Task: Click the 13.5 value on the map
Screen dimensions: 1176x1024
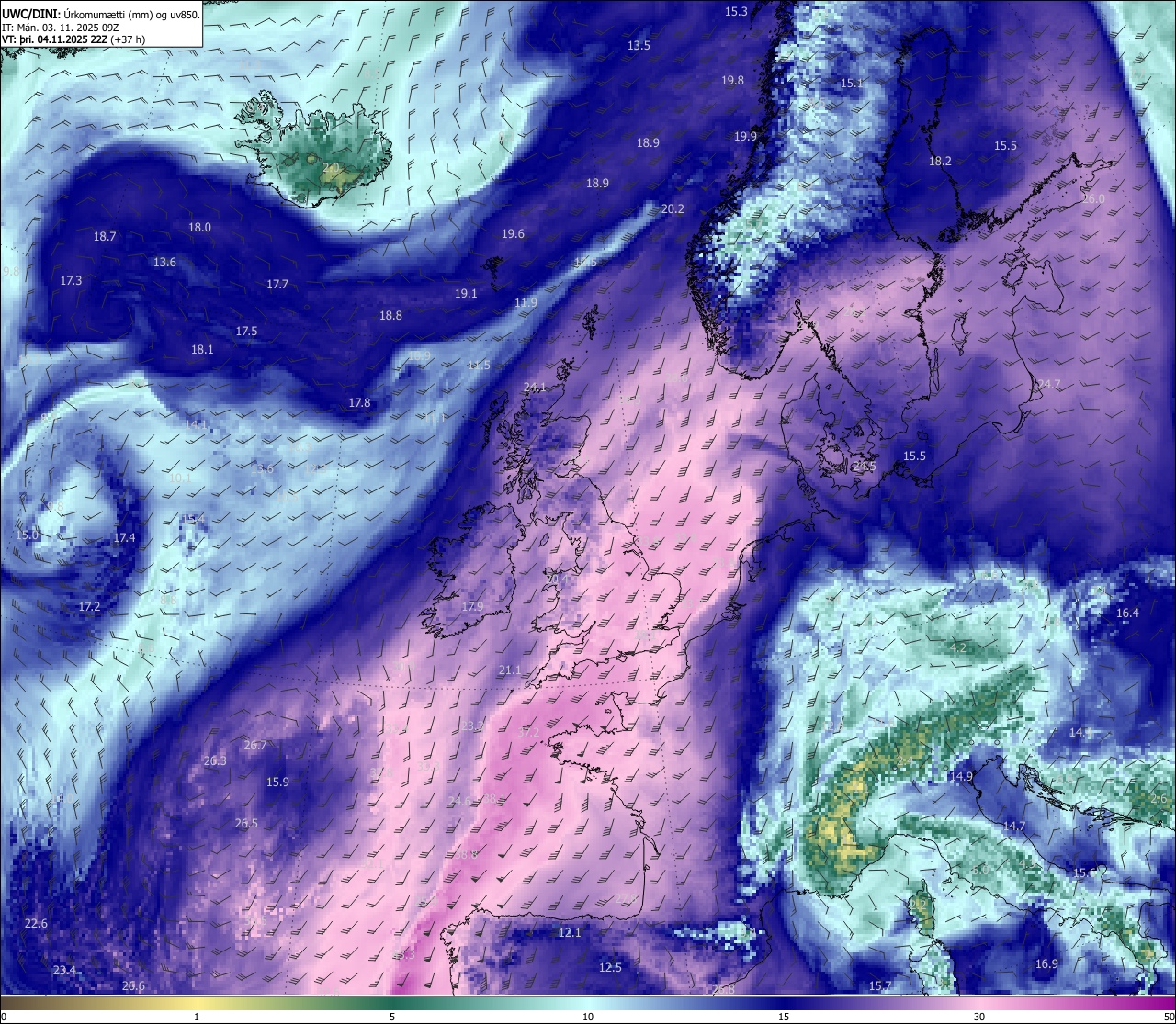Action: 639,46
